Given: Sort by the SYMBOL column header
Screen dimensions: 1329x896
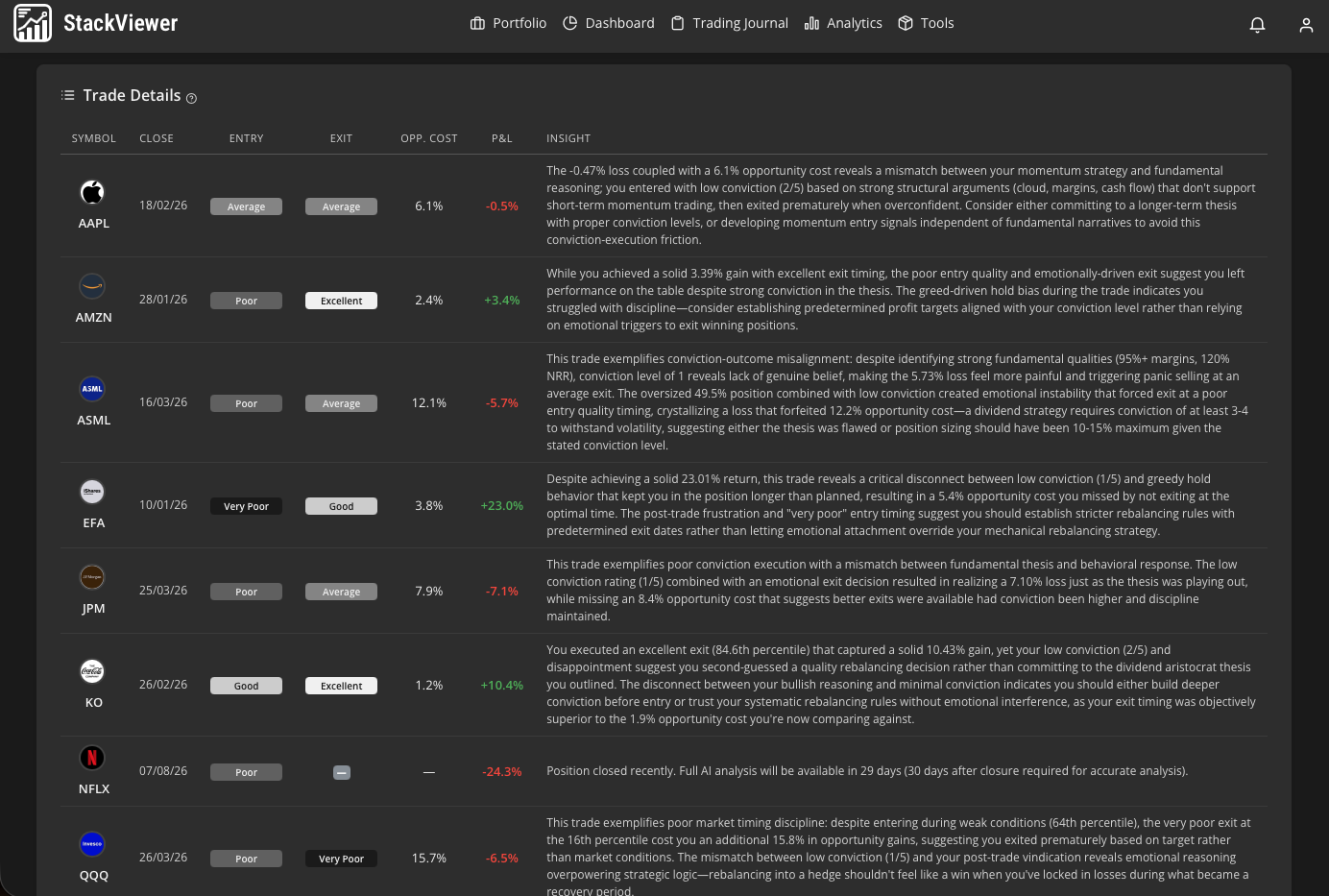Looking at the screenshot, I should [94, 138].
